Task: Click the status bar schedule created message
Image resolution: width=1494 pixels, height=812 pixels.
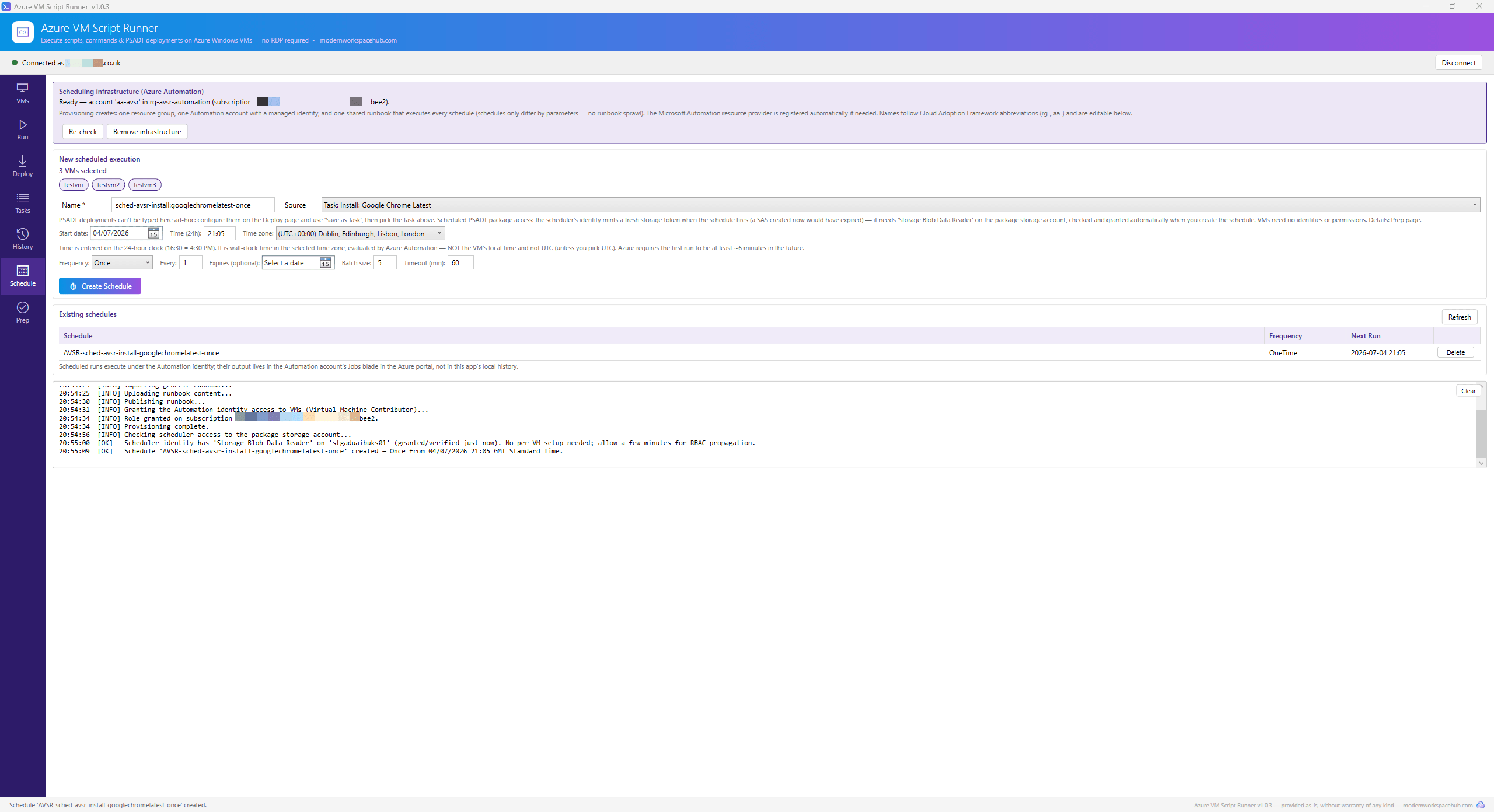Action: [x=108, y=805]
